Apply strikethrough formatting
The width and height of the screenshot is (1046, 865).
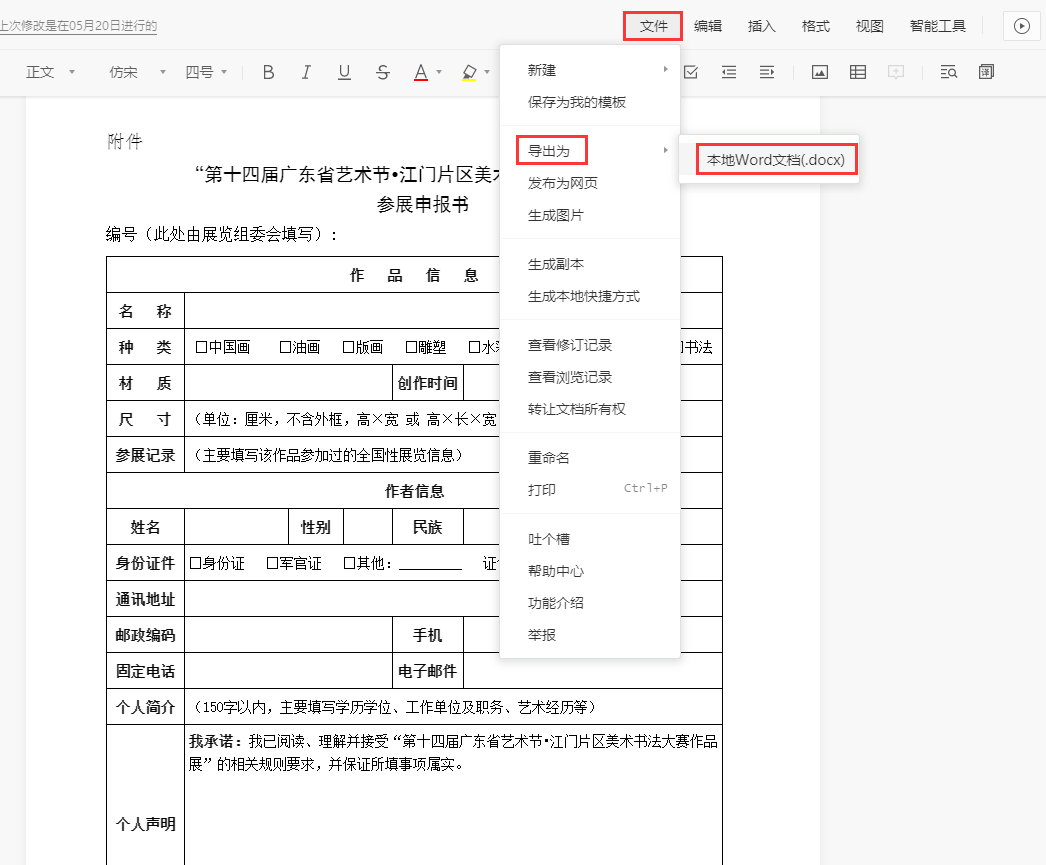tap(383, 72)
